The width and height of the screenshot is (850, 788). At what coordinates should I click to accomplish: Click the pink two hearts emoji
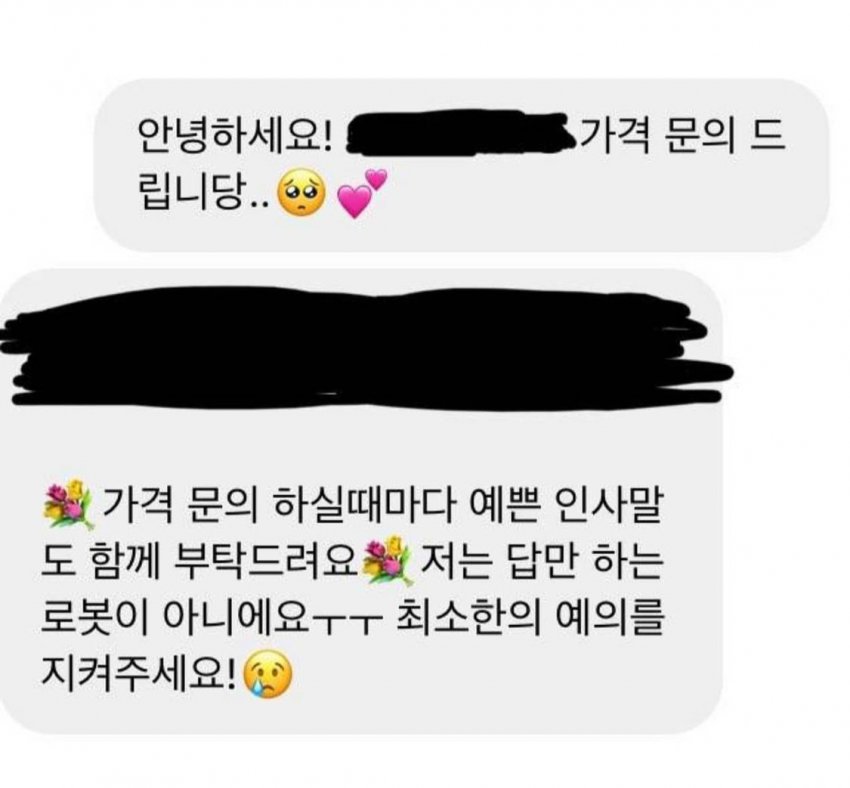[x=362, y=193]
